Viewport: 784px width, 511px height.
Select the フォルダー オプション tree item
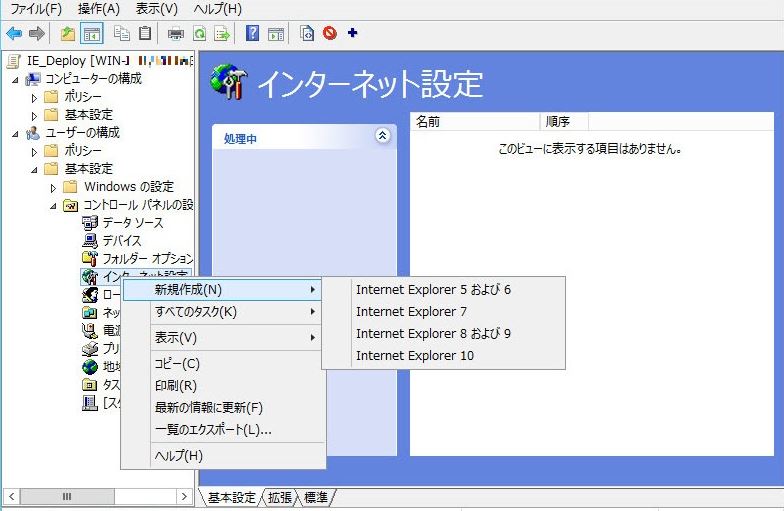(x=146, y=259)
